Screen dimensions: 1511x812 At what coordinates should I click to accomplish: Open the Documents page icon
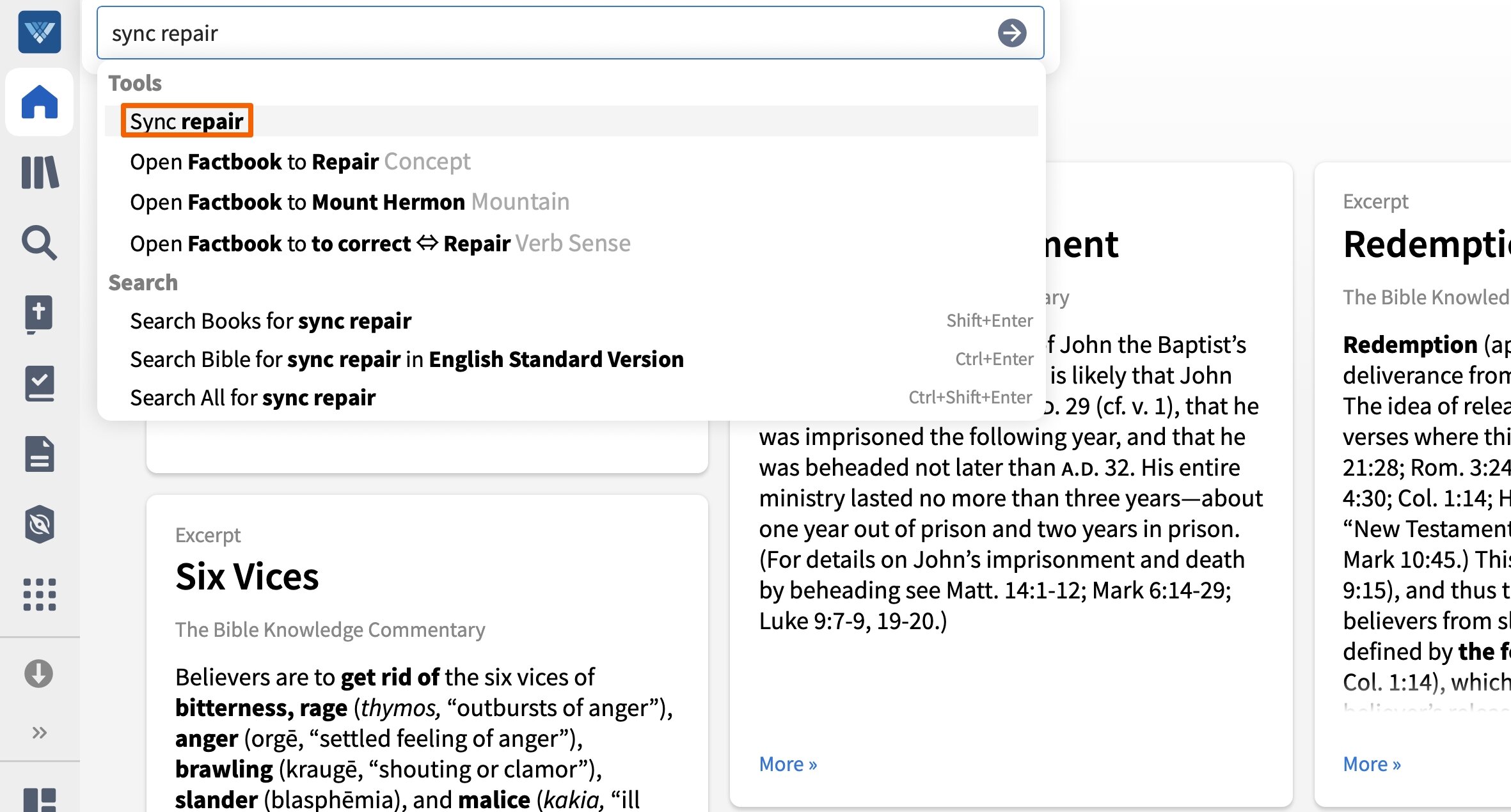(40, 454)
